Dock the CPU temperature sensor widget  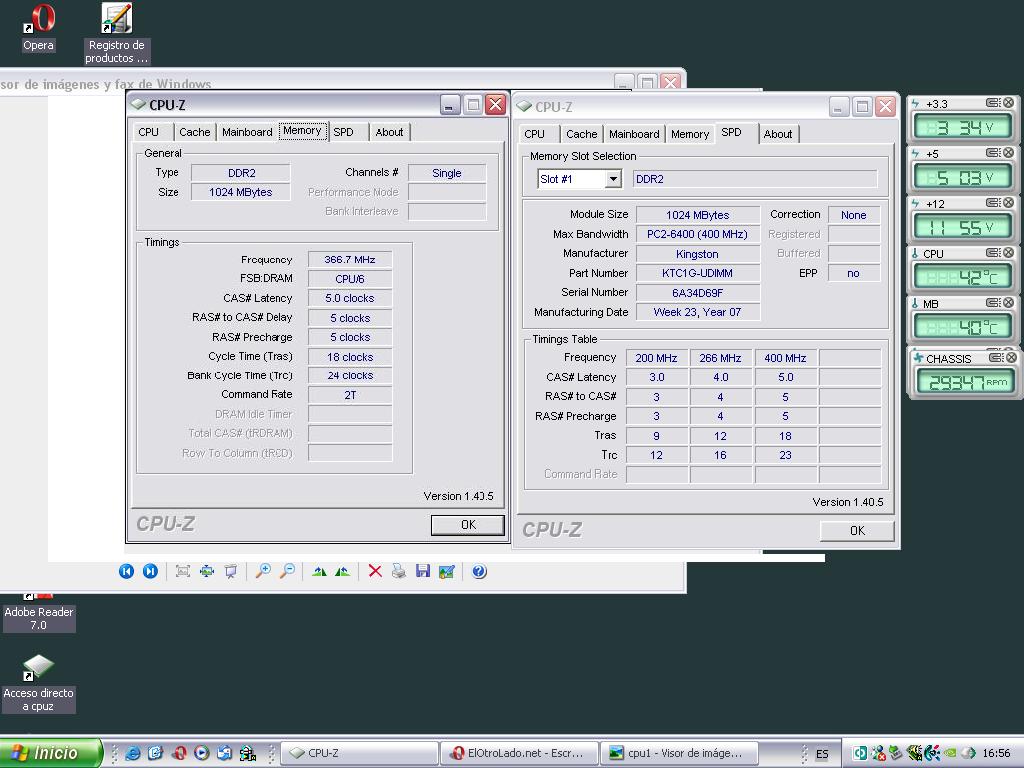point(993,253)
